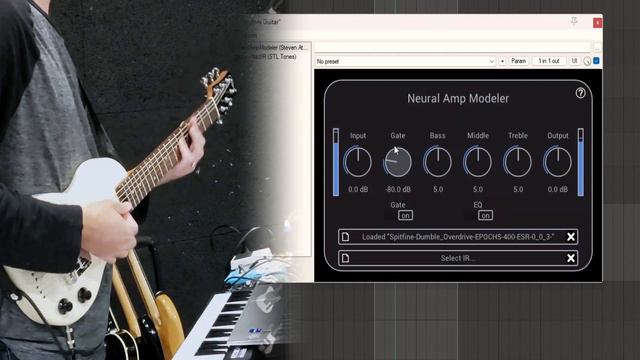Open the 1 in 1 out routing button
This screenshot has height=360, width=640.
[549, 61]
